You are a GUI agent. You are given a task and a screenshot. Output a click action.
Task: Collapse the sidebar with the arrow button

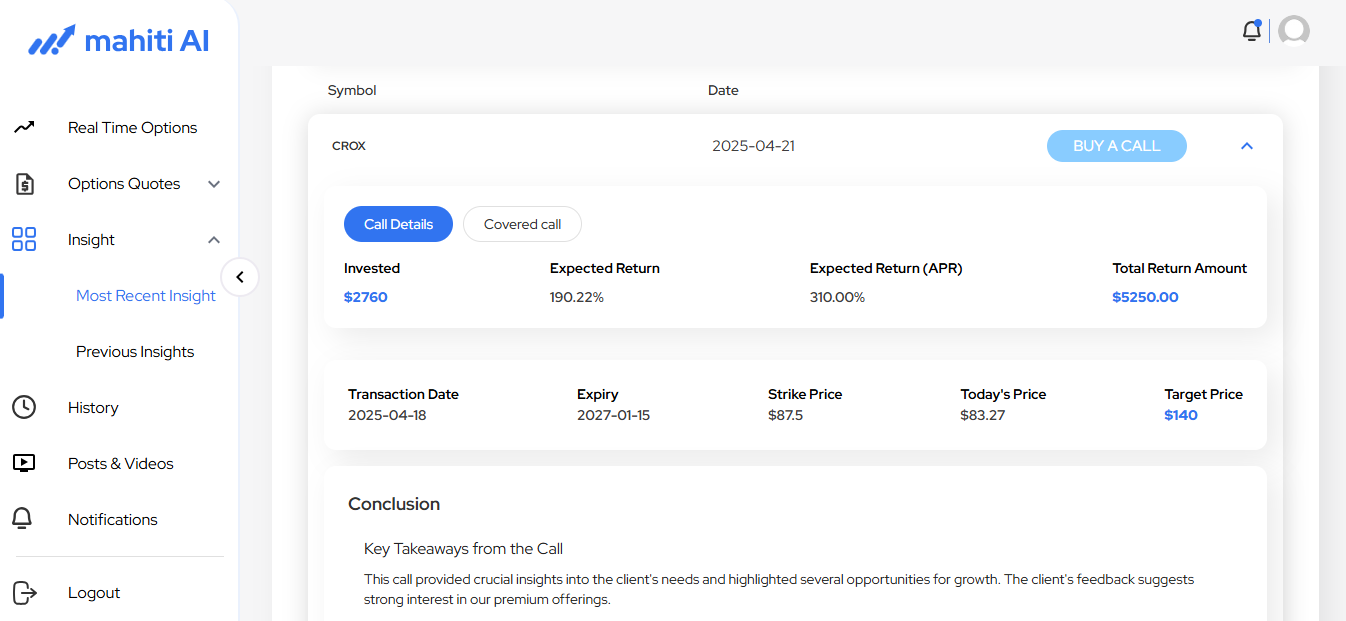240,277
